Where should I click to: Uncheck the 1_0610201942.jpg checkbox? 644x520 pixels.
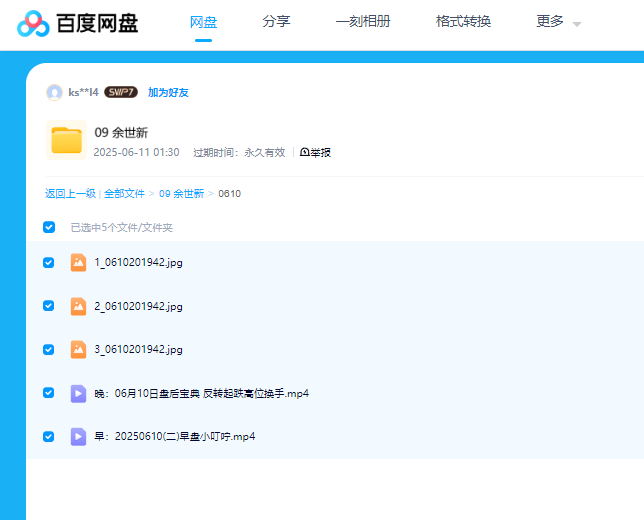point(49,263)
